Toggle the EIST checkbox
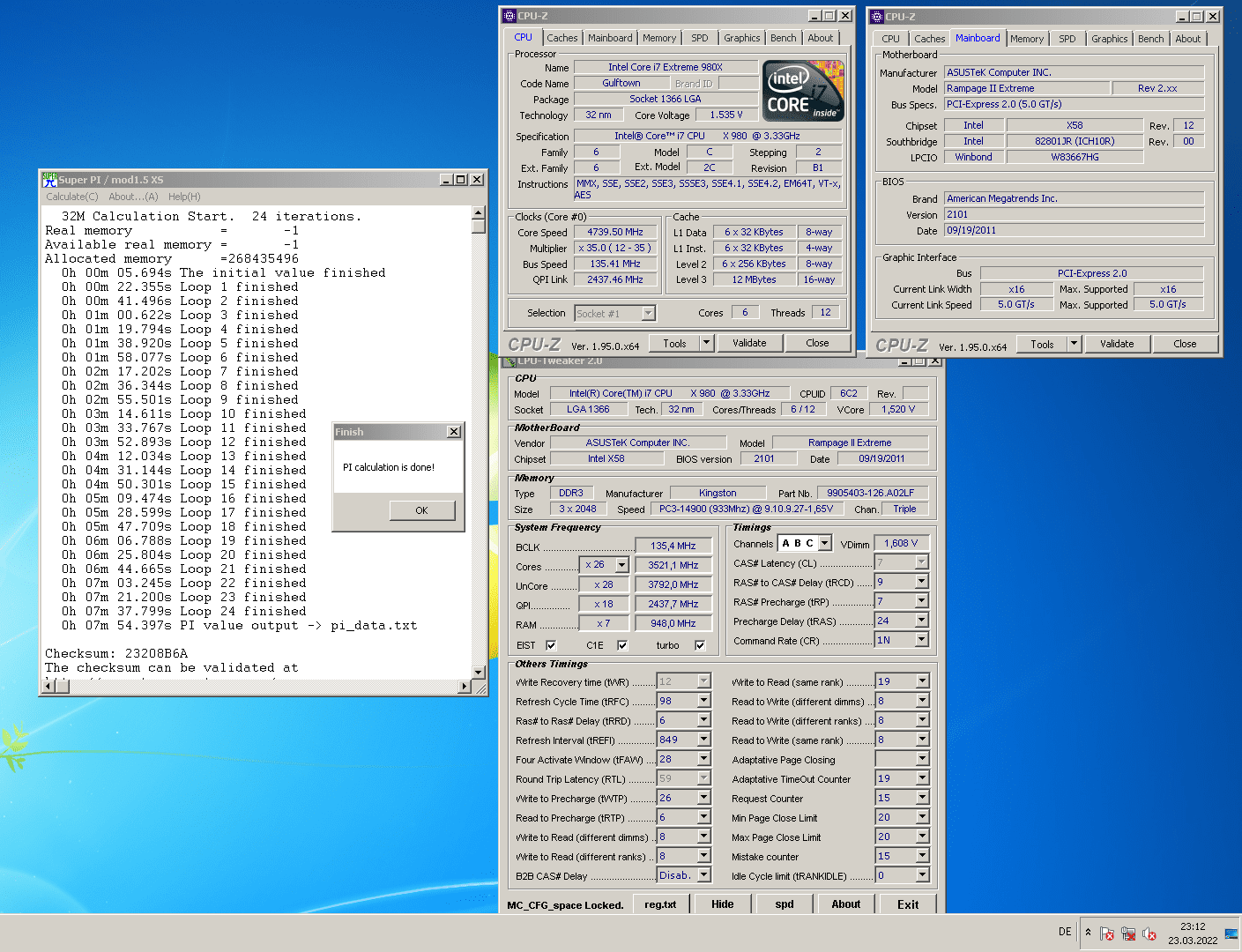 (x=551, y=645)
